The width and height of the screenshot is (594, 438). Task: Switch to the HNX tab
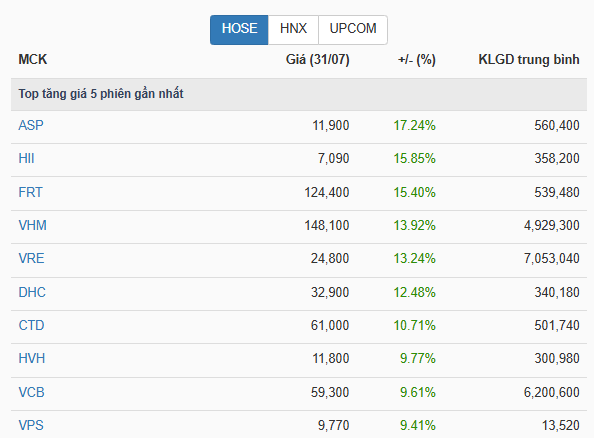tap(293, 30)
